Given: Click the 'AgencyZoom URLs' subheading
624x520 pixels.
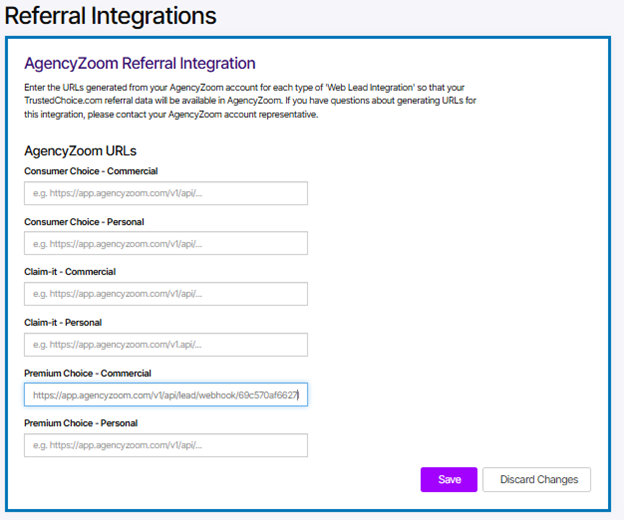Looking at the screenshot, I should tap(80, 151).
